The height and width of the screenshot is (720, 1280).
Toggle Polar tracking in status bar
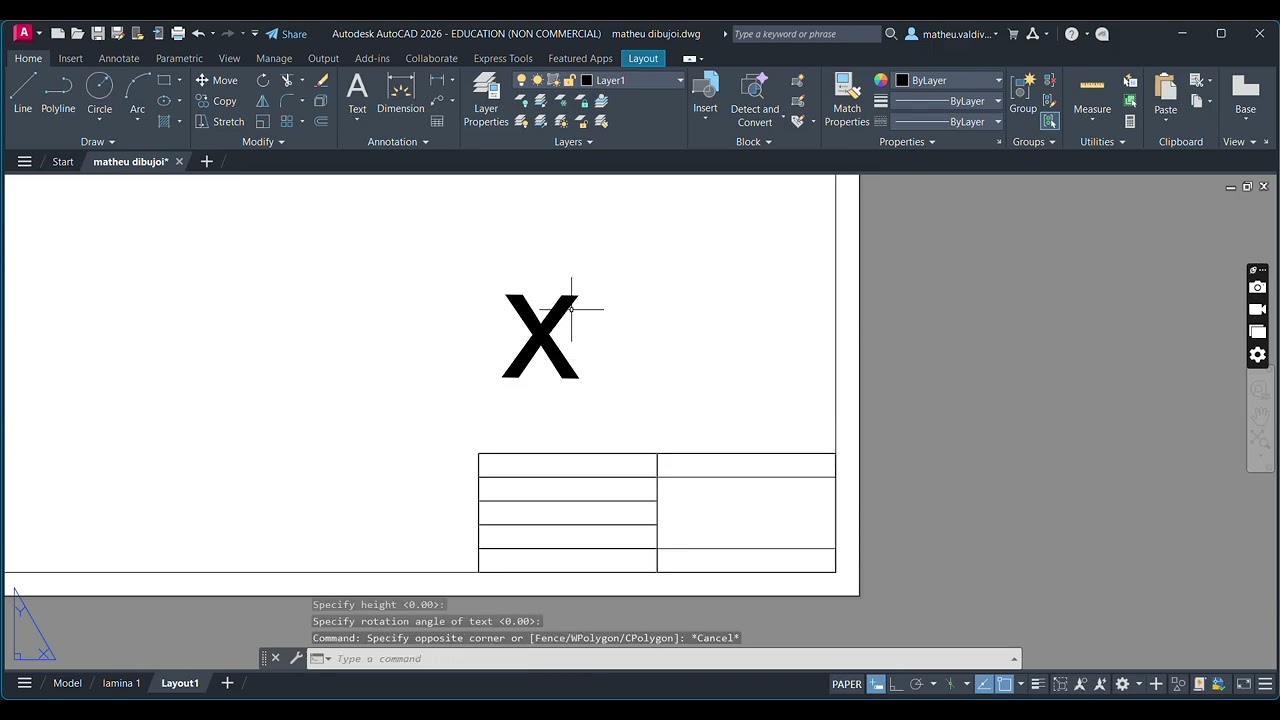click(x=916, y=684)
